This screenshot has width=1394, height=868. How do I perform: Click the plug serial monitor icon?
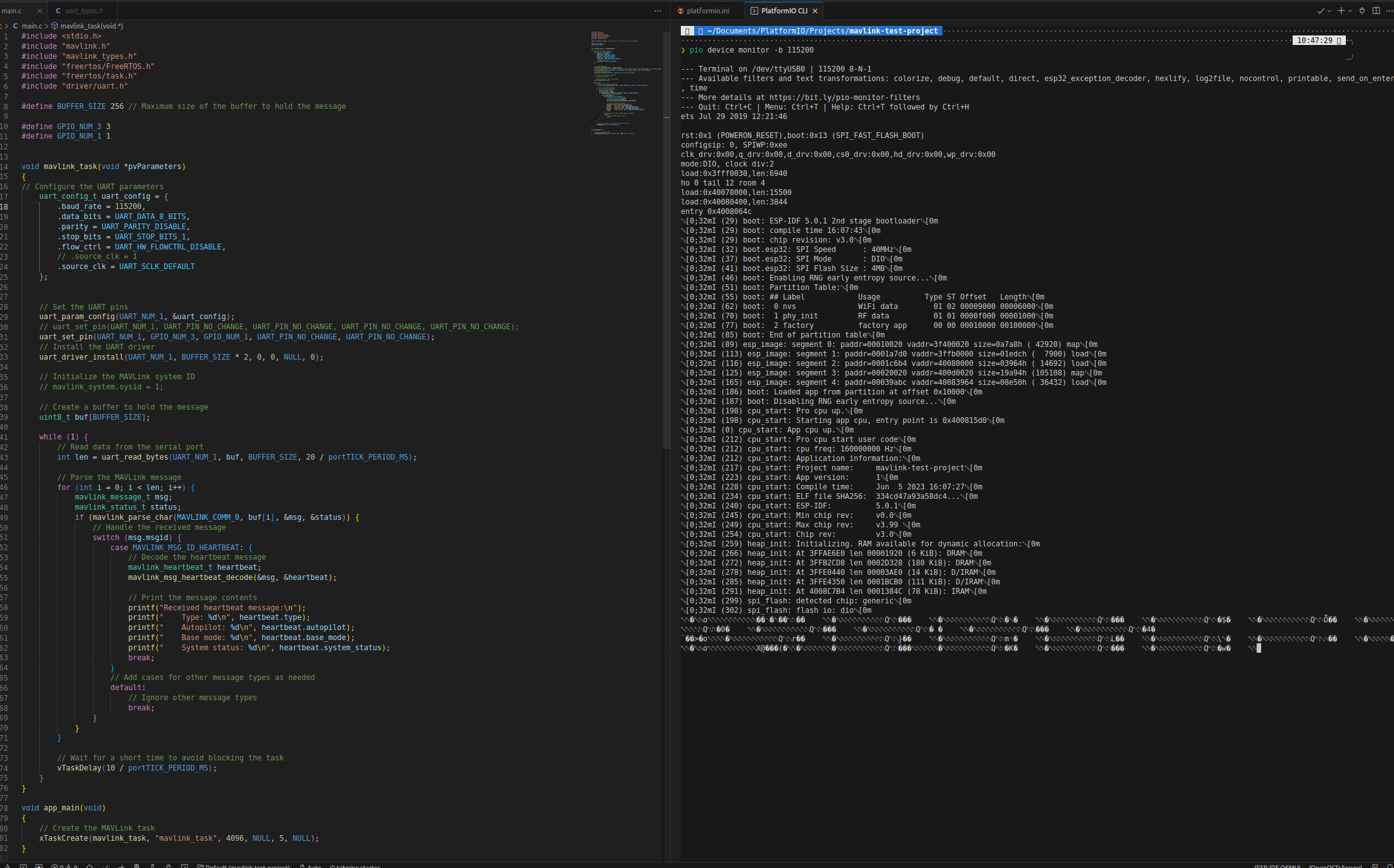pyautogui.click(x=1362, y=11)
